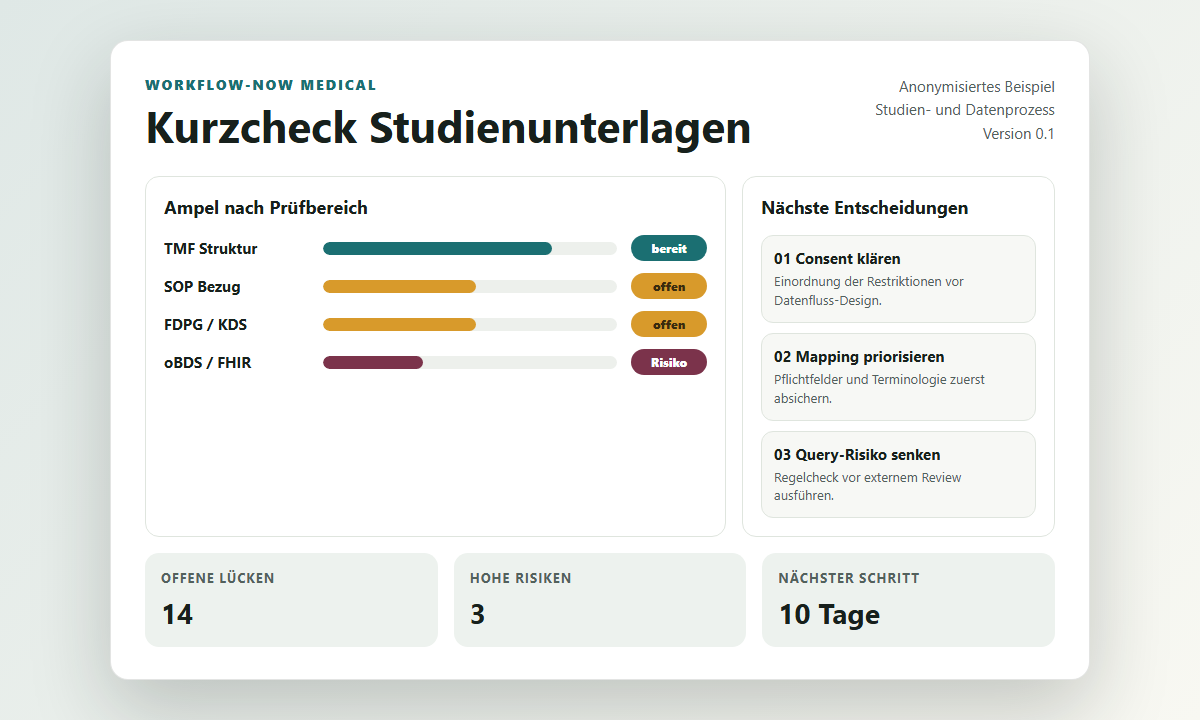Open the '03 Query-Risiko senken' card
Viewport: 1200px width, 720px height.
coord(898,475)
